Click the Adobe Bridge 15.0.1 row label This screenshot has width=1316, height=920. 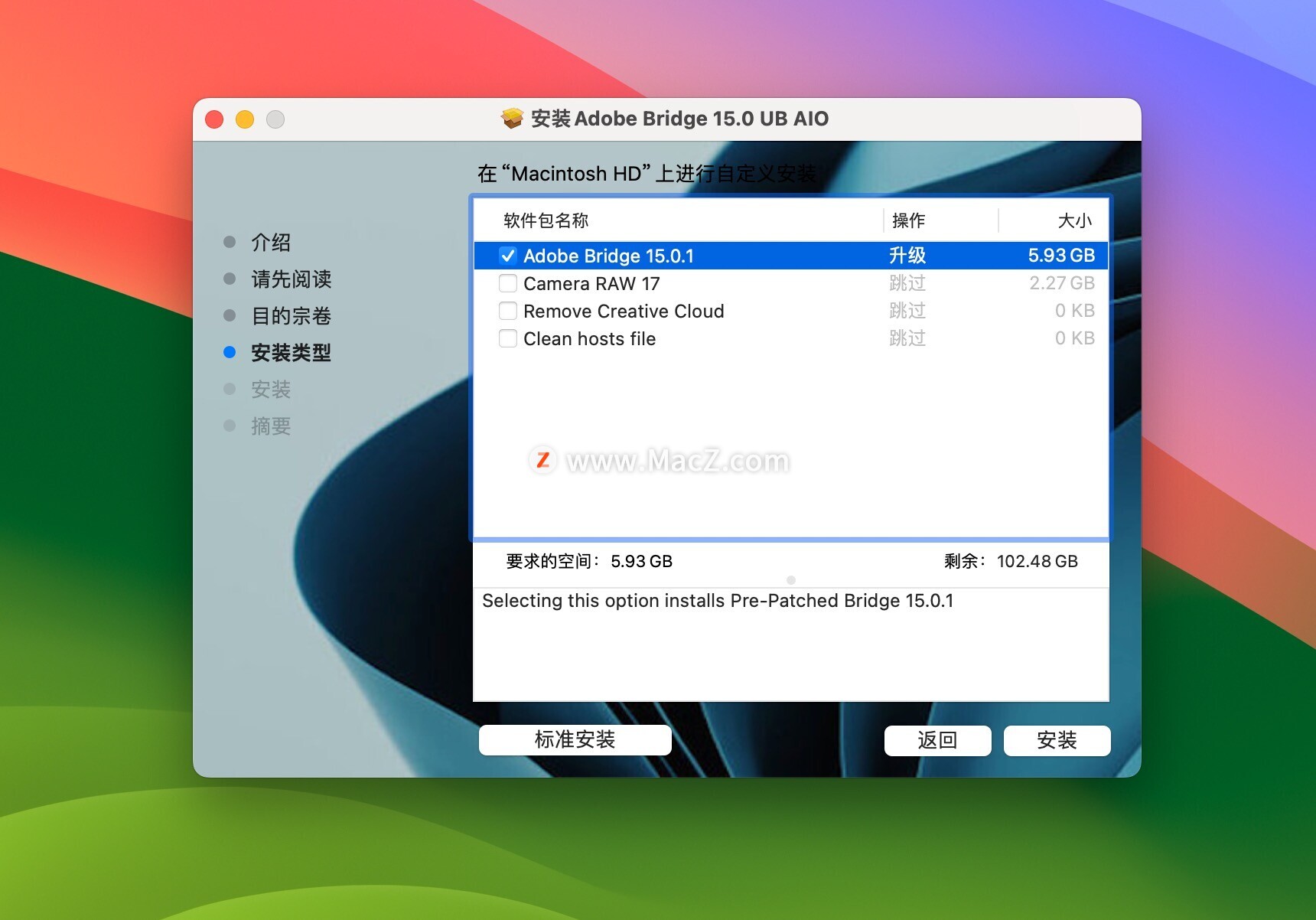608,256
